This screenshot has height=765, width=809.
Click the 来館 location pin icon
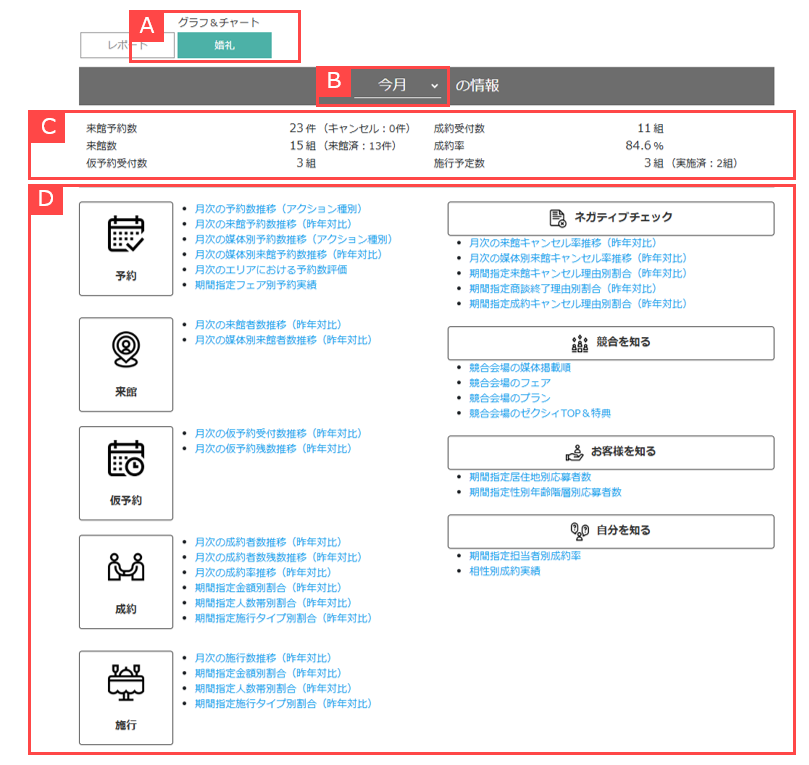pos(126,348)
